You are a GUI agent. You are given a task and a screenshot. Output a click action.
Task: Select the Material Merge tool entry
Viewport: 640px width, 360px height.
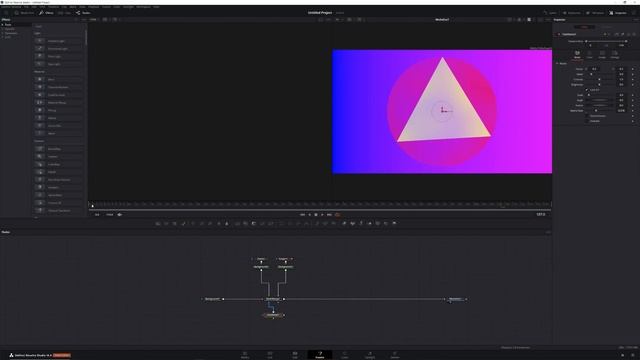coord(59,102)
